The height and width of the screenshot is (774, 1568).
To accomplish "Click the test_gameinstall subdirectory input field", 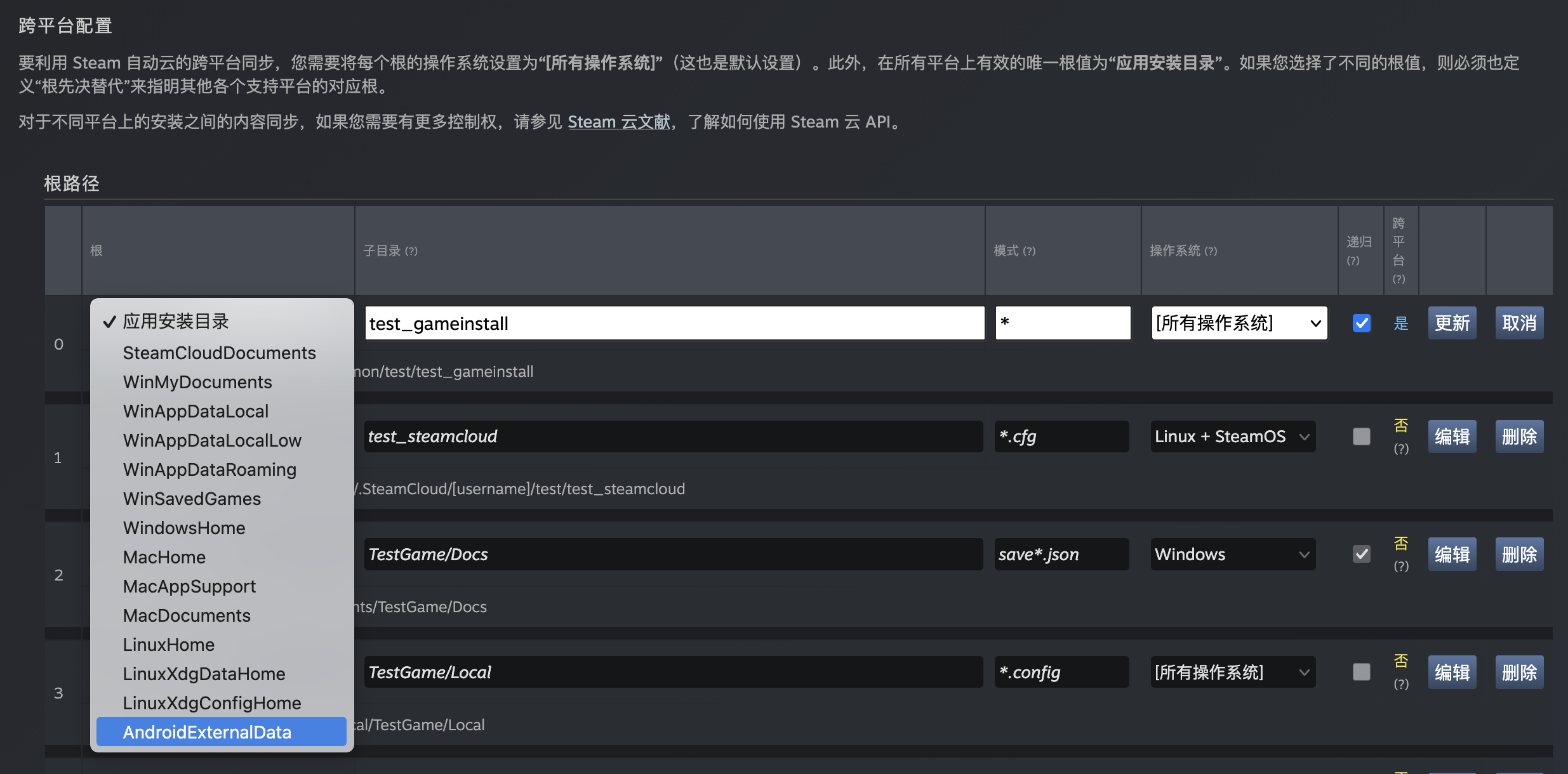I will [x=675, y=323].
